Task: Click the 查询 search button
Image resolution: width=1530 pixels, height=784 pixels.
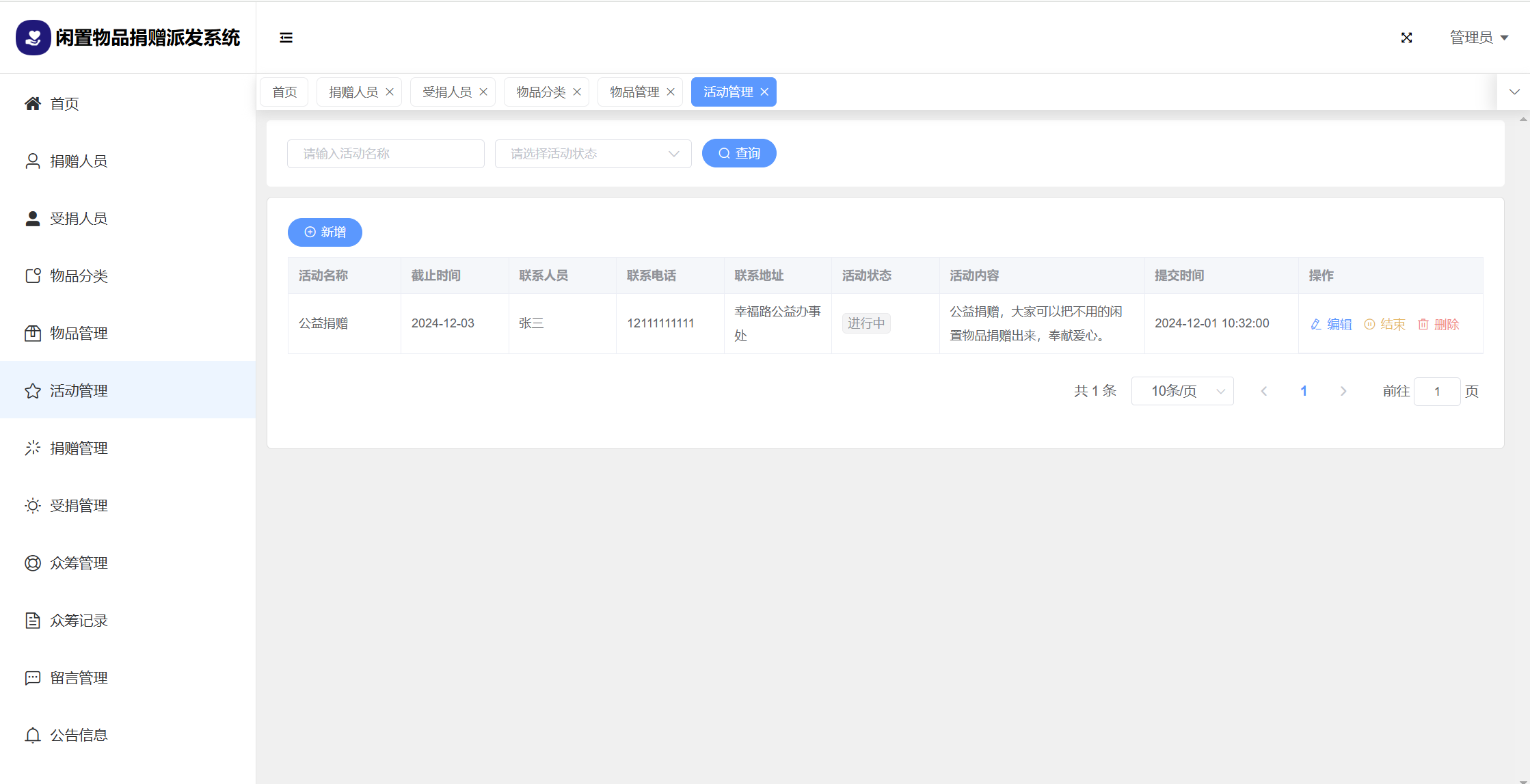Action: tap(739, 154)
